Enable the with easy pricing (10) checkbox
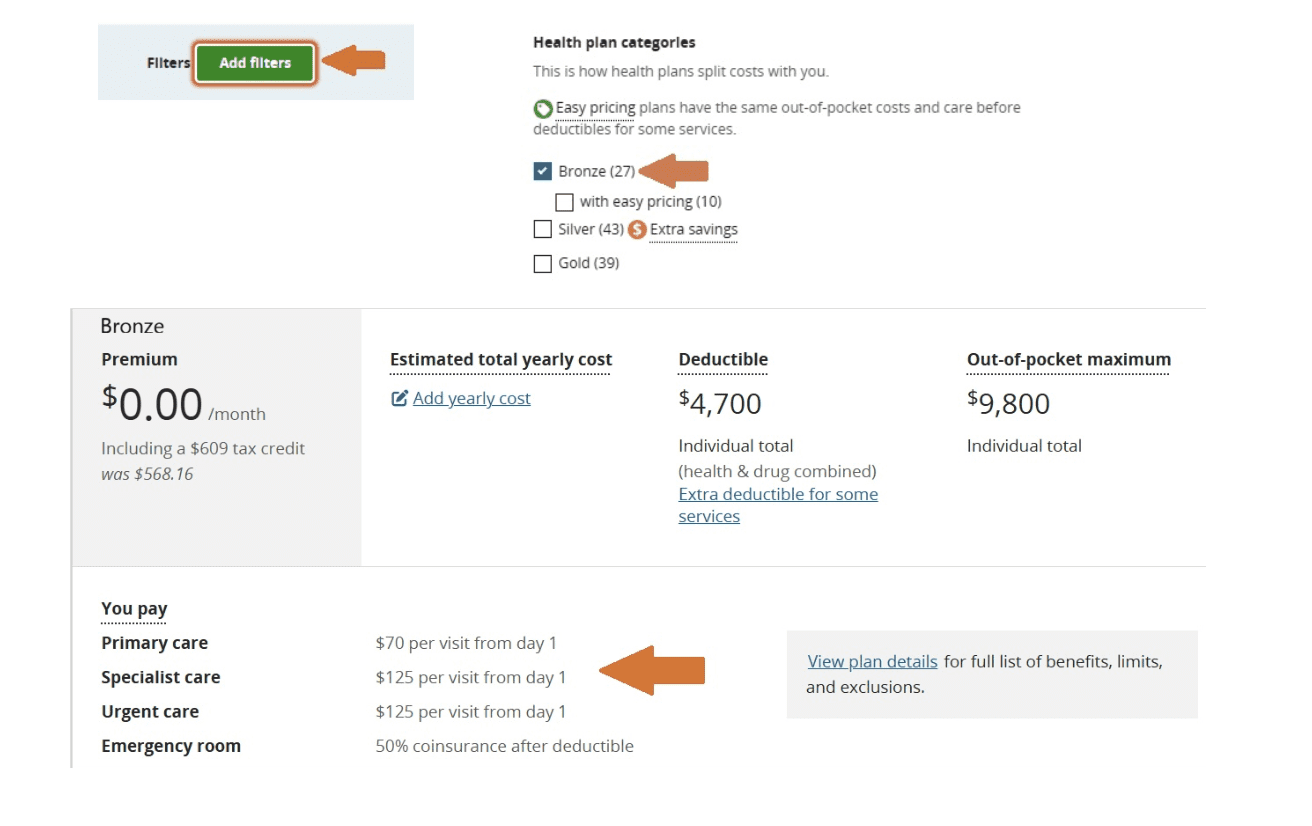This screenshot has width=1312, height=826. [x=564, y=202]
